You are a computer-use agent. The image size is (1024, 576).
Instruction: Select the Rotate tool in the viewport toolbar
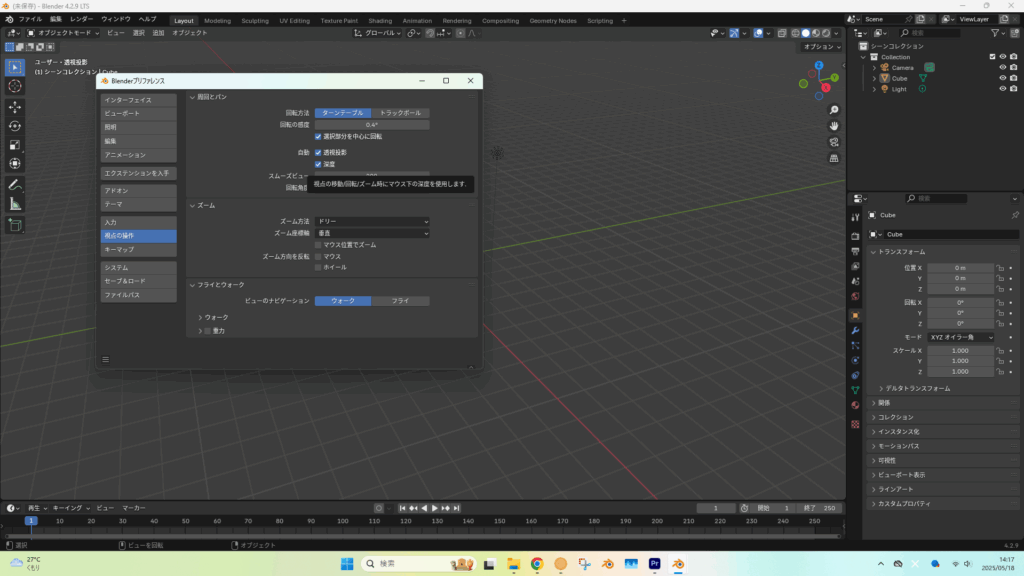tap(14, 126)
